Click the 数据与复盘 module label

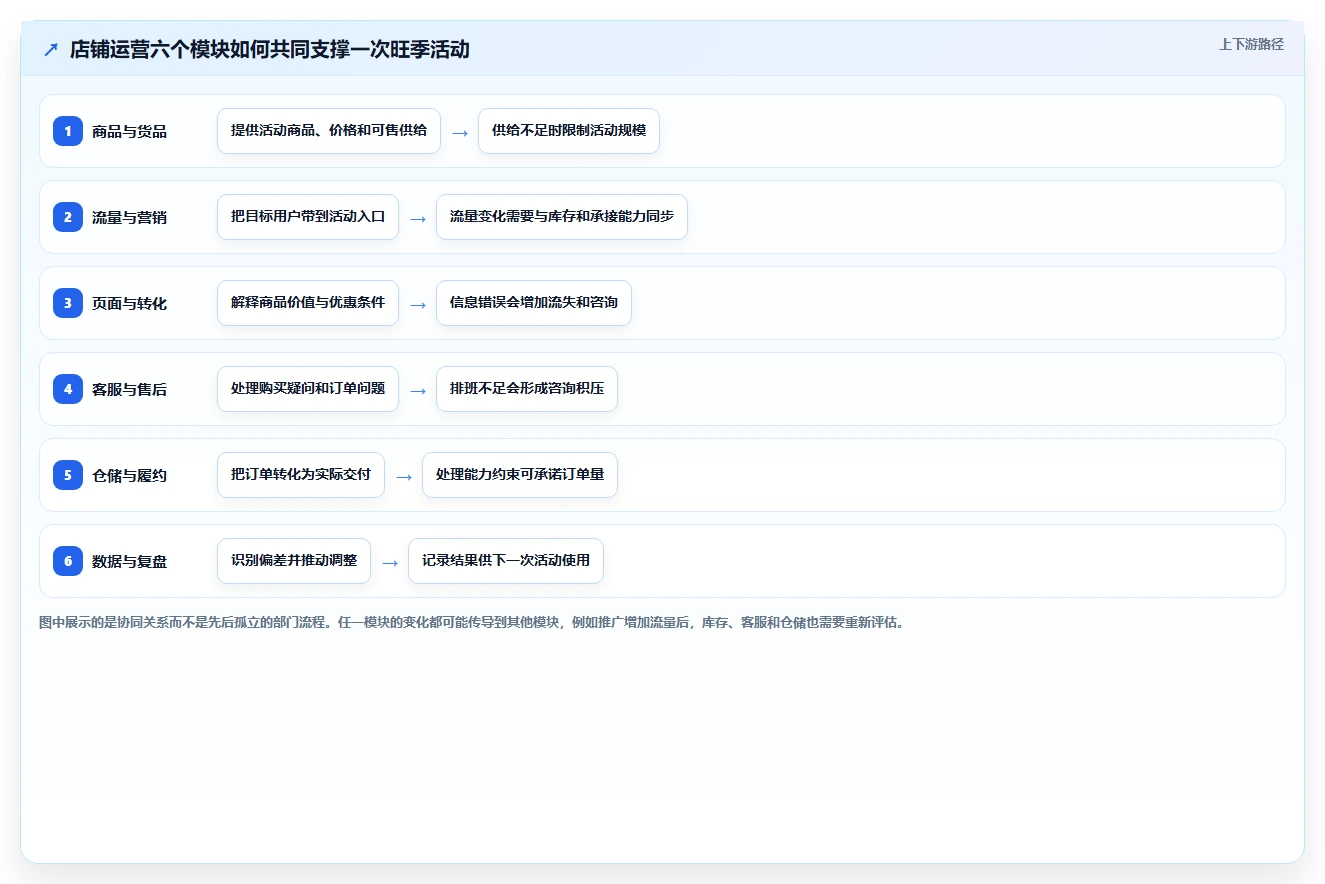pos(129,561)
